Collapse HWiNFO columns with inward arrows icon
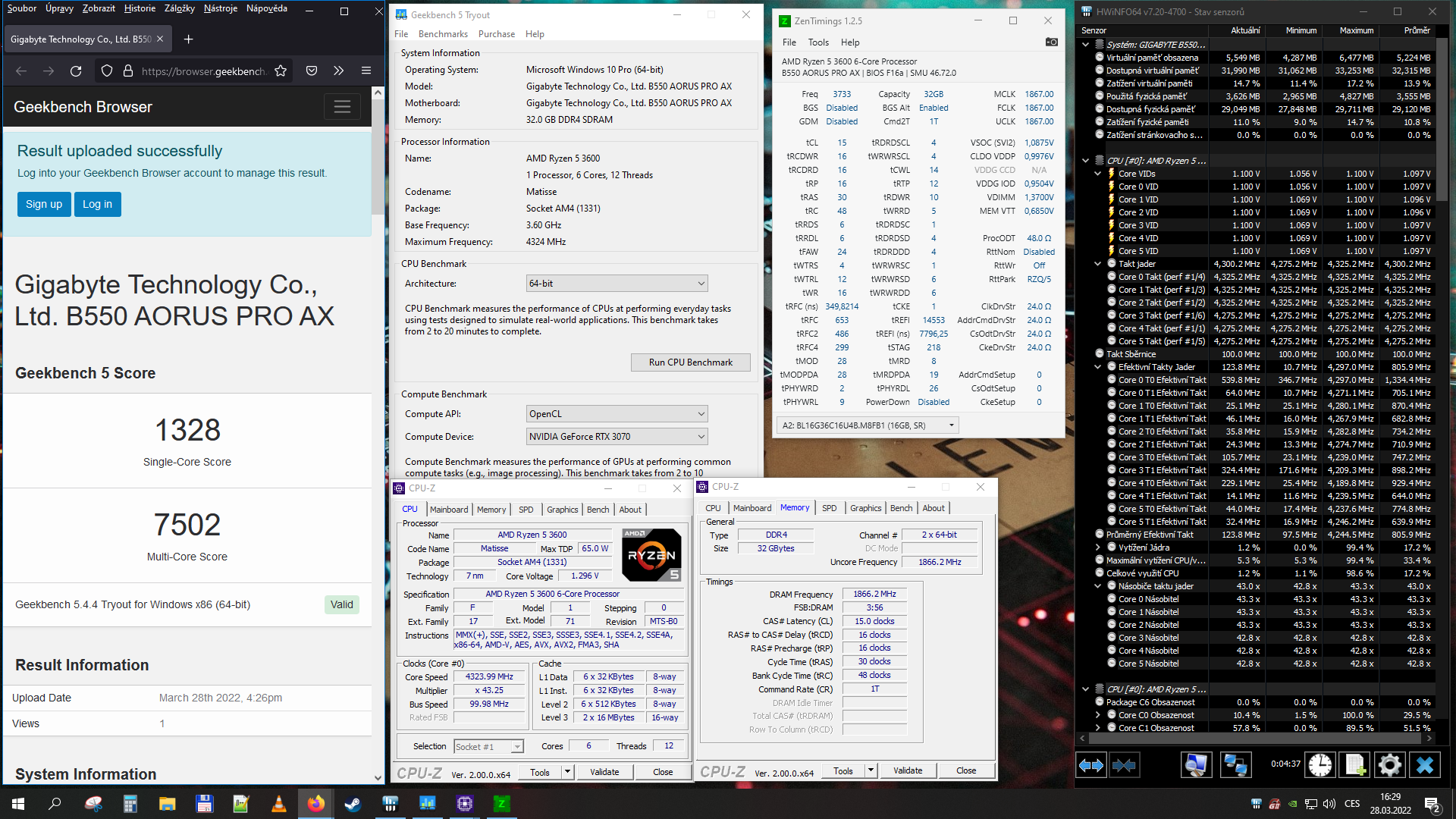Screen dimensions: 1456x819 pyautogui.click(x=1124, y=765)
